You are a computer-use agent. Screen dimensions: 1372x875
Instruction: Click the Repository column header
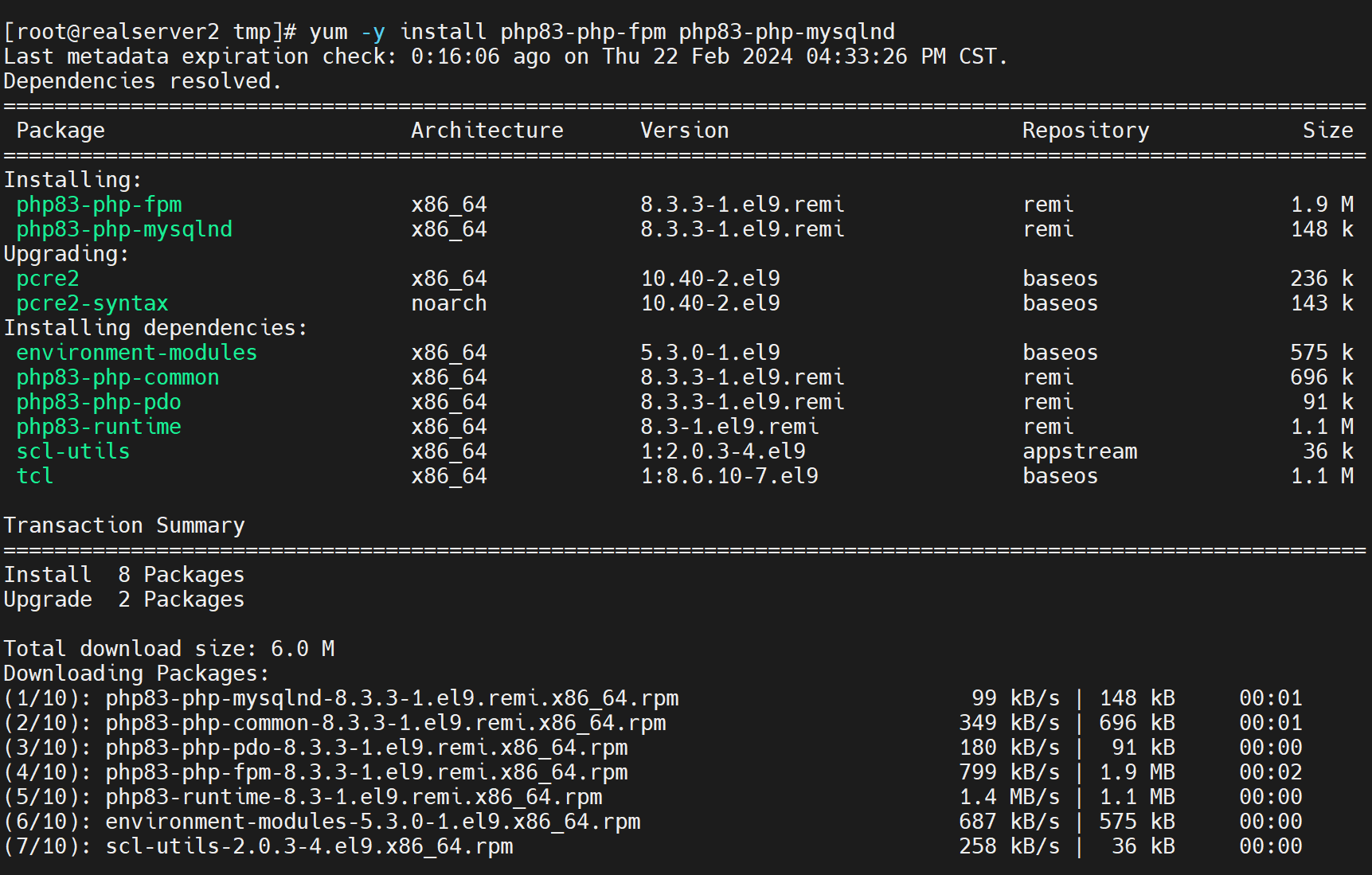point(1085,131)
